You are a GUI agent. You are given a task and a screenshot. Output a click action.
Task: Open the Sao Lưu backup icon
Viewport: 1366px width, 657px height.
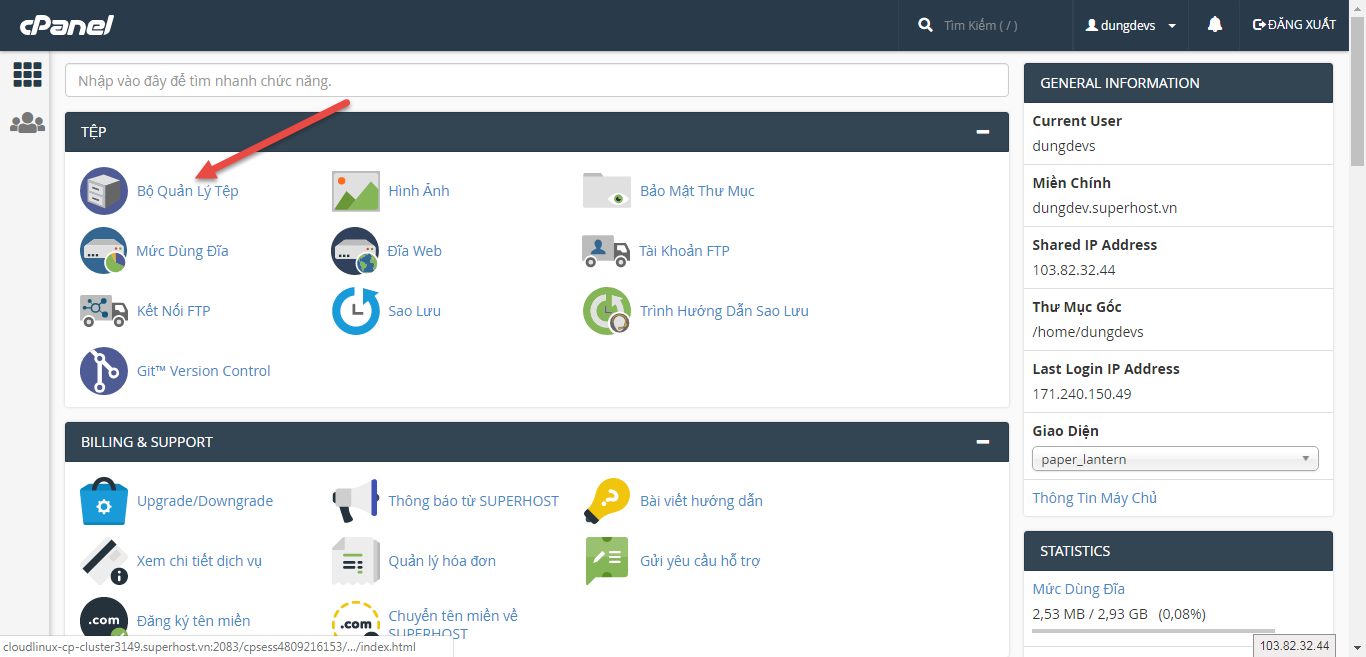pos(356,311)
